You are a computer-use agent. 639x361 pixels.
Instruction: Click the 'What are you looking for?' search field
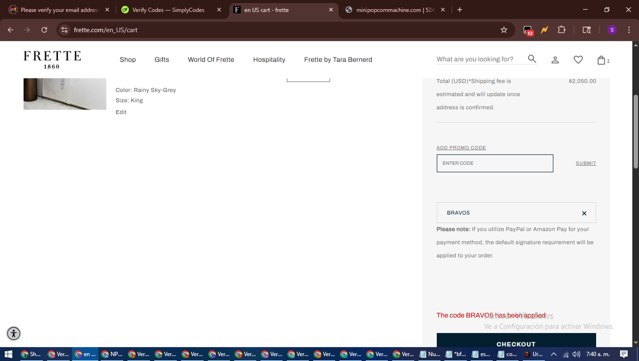[x=480, y=59]
